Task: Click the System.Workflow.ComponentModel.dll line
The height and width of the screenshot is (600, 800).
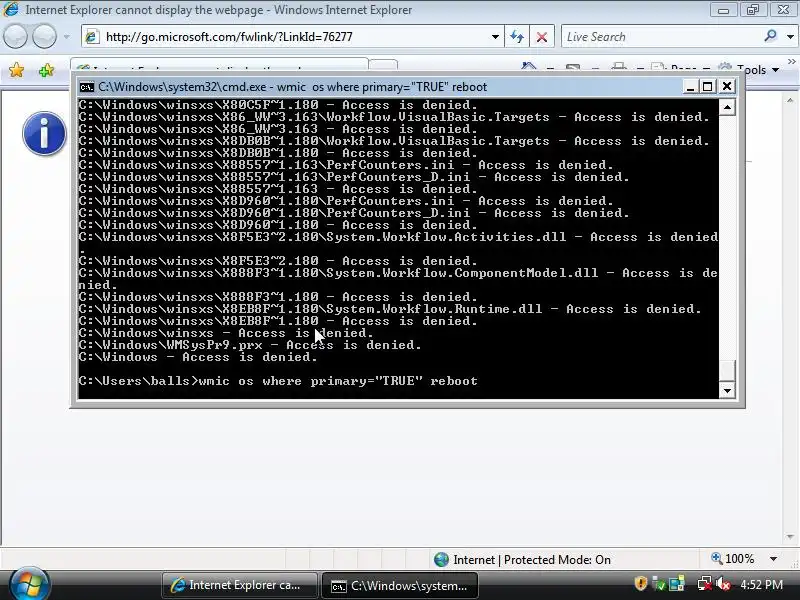Action: [398, 279]
